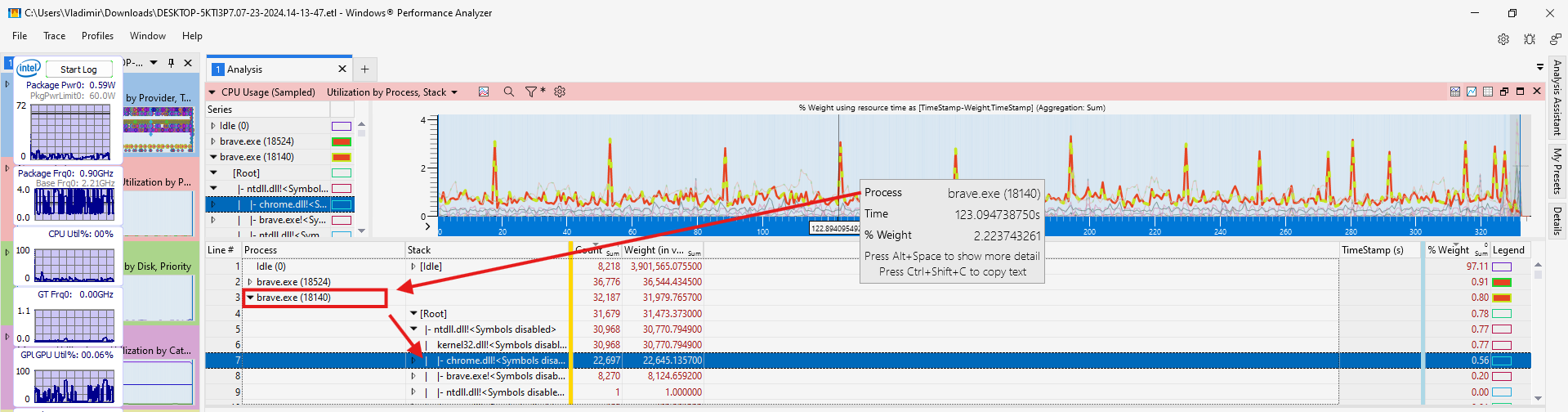This screenshot has height=412, width=1568.
Task: Collapse the CPU Usage (Sampled) graph header
Action: [212, 92]
